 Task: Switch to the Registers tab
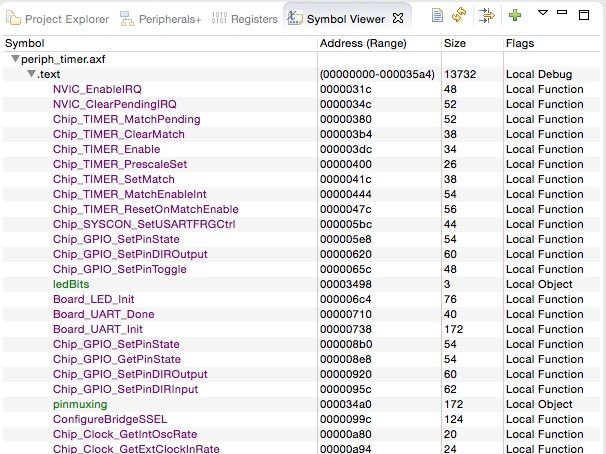tap(245, 19)
